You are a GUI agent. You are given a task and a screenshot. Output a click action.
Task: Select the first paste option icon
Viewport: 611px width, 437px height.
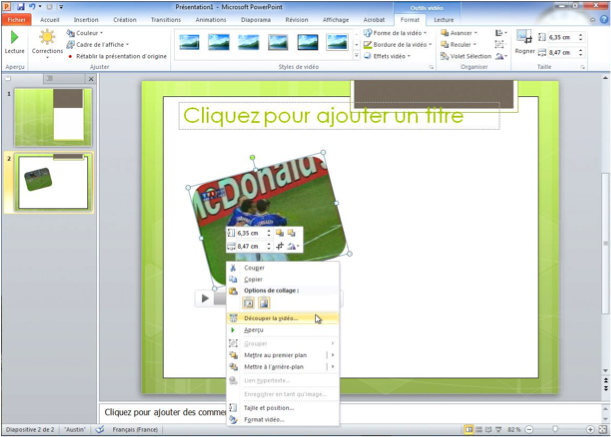pyautogui.click(x=248, y=303)
